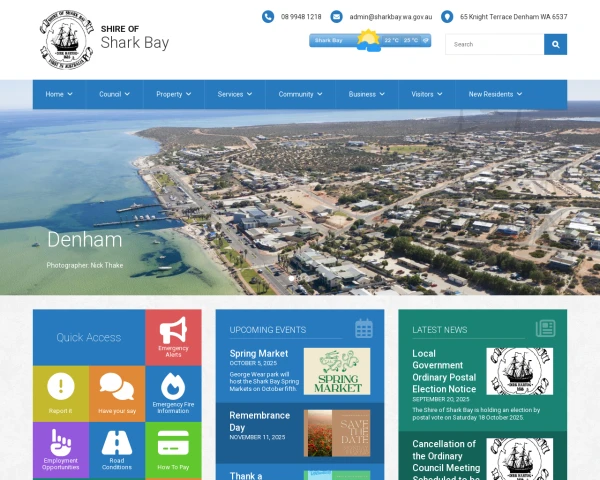Viewport: 600px width, 480px height.
Task: Click into the Search input field
Action: 495,44
